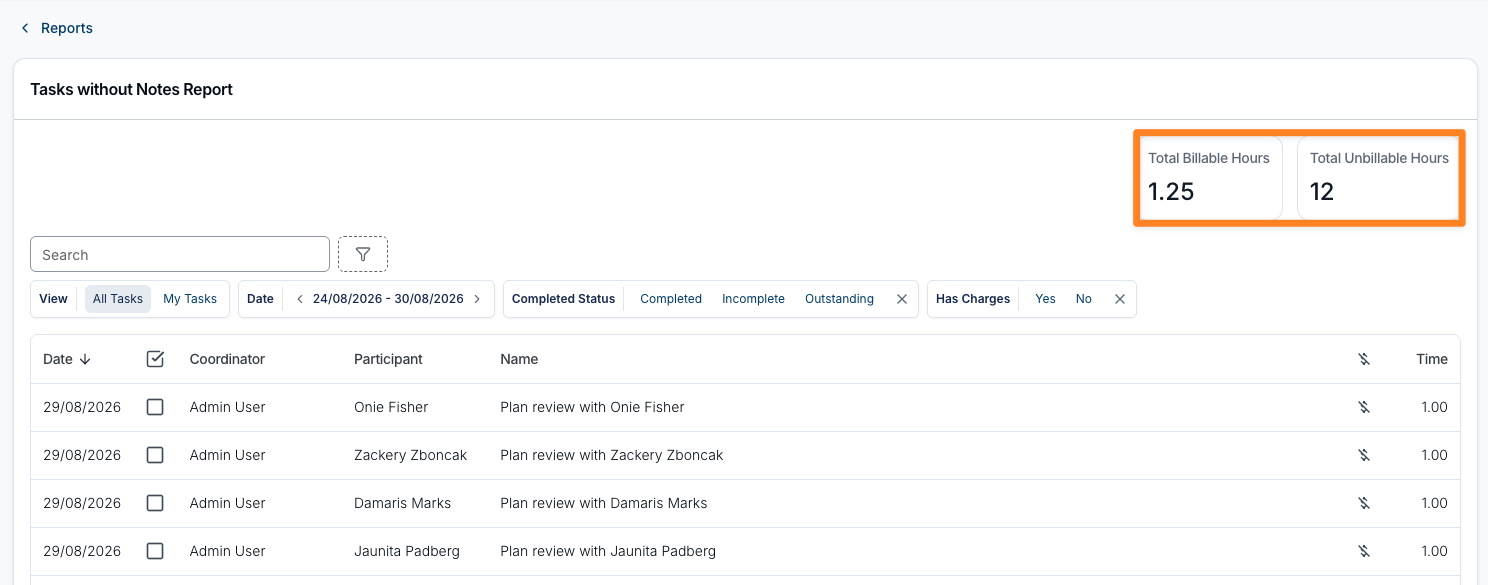Click the 1.00 time in Jaunita Padberg row
This screenshot has height=585, width=1488.
coord(1434,551)
